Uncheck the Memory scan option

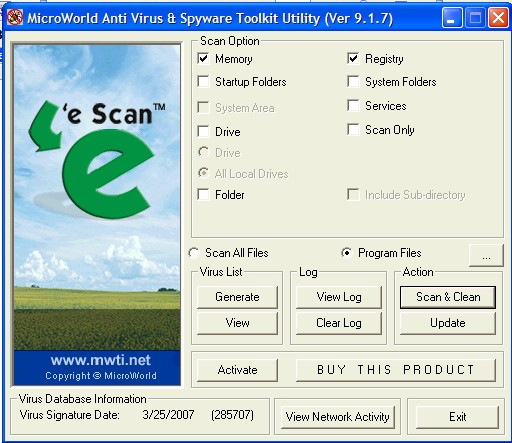click(x=203, y=58)
